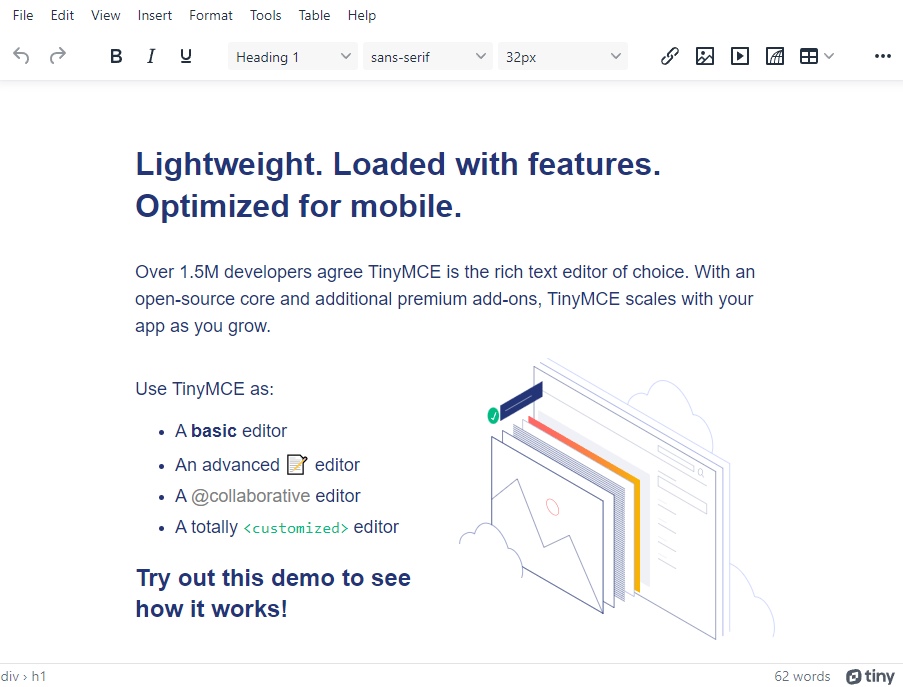This screenshot has height=687, width=903.
Task: Select the h1 element in the path bar
Action: pos(39,676)
